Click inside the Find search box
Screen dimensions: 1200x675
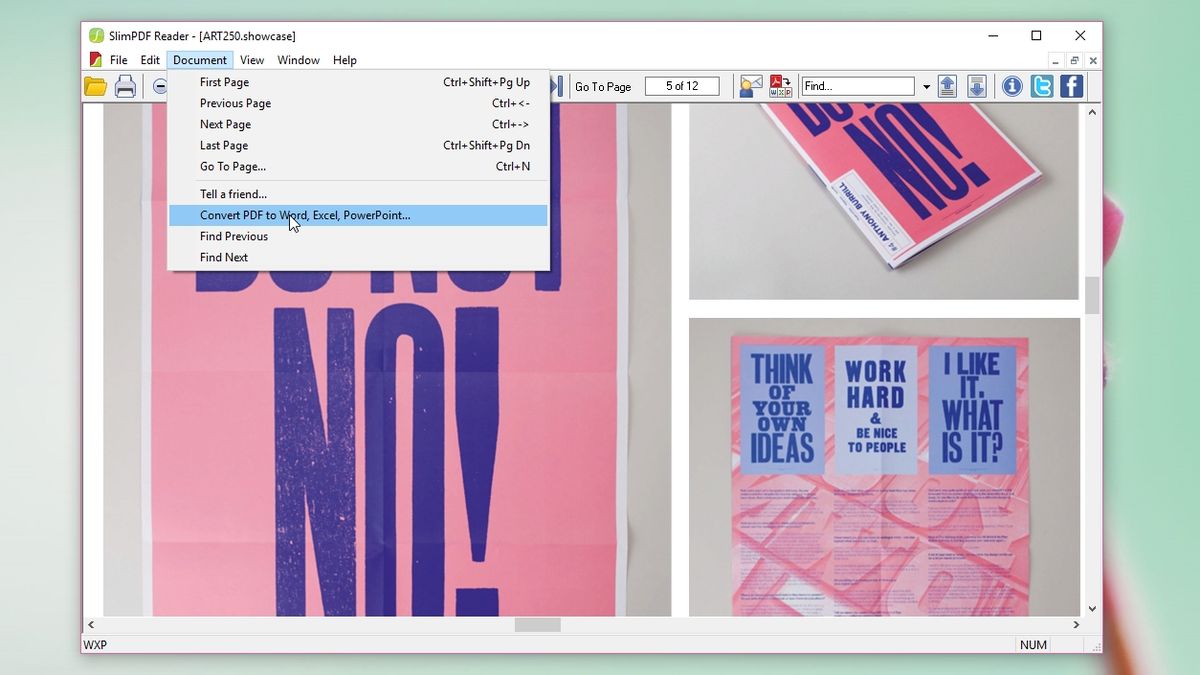click(x=860, y=86)
